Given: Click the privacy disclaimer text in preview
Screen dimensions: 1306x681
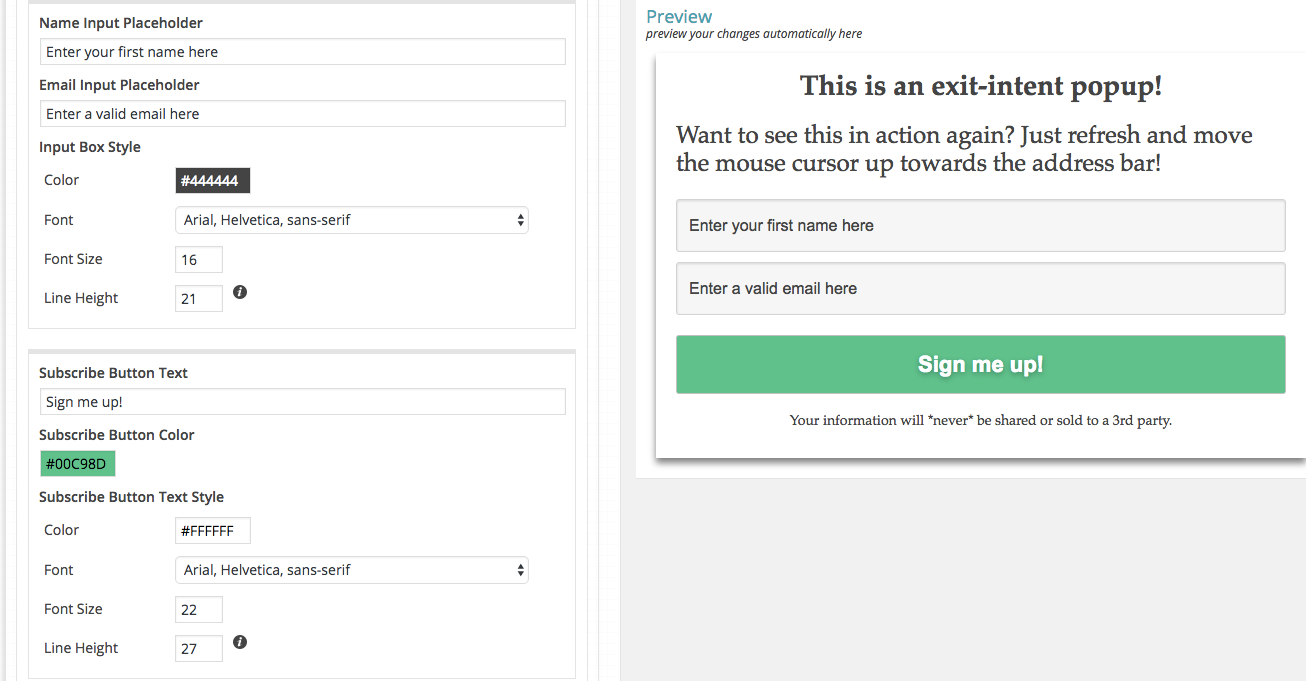Looking at the screenshot, I should (980, 420).
